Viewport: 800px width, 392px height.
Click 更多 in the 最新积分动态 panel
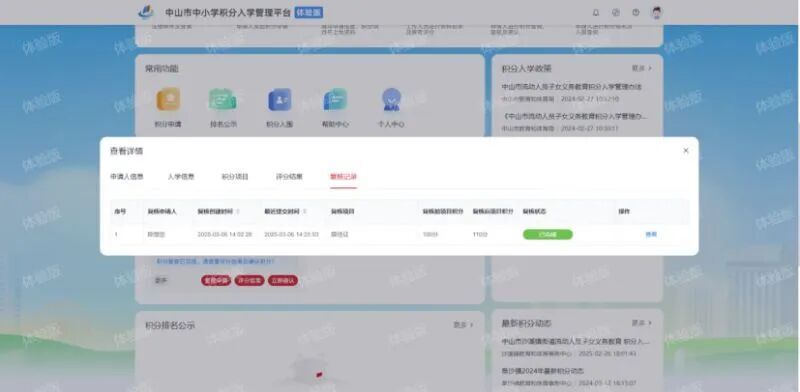click(642, 323)
